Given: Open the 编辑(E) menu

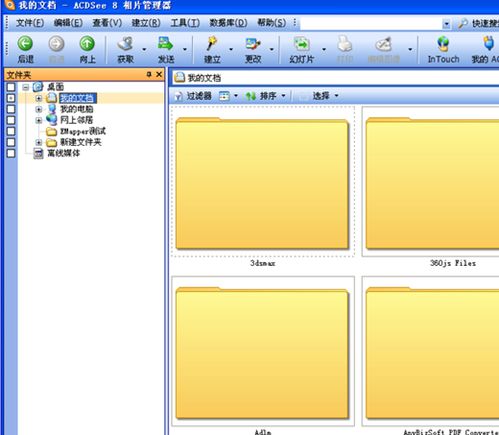Looking at the screenshot, I should click(x=68, y=23).
